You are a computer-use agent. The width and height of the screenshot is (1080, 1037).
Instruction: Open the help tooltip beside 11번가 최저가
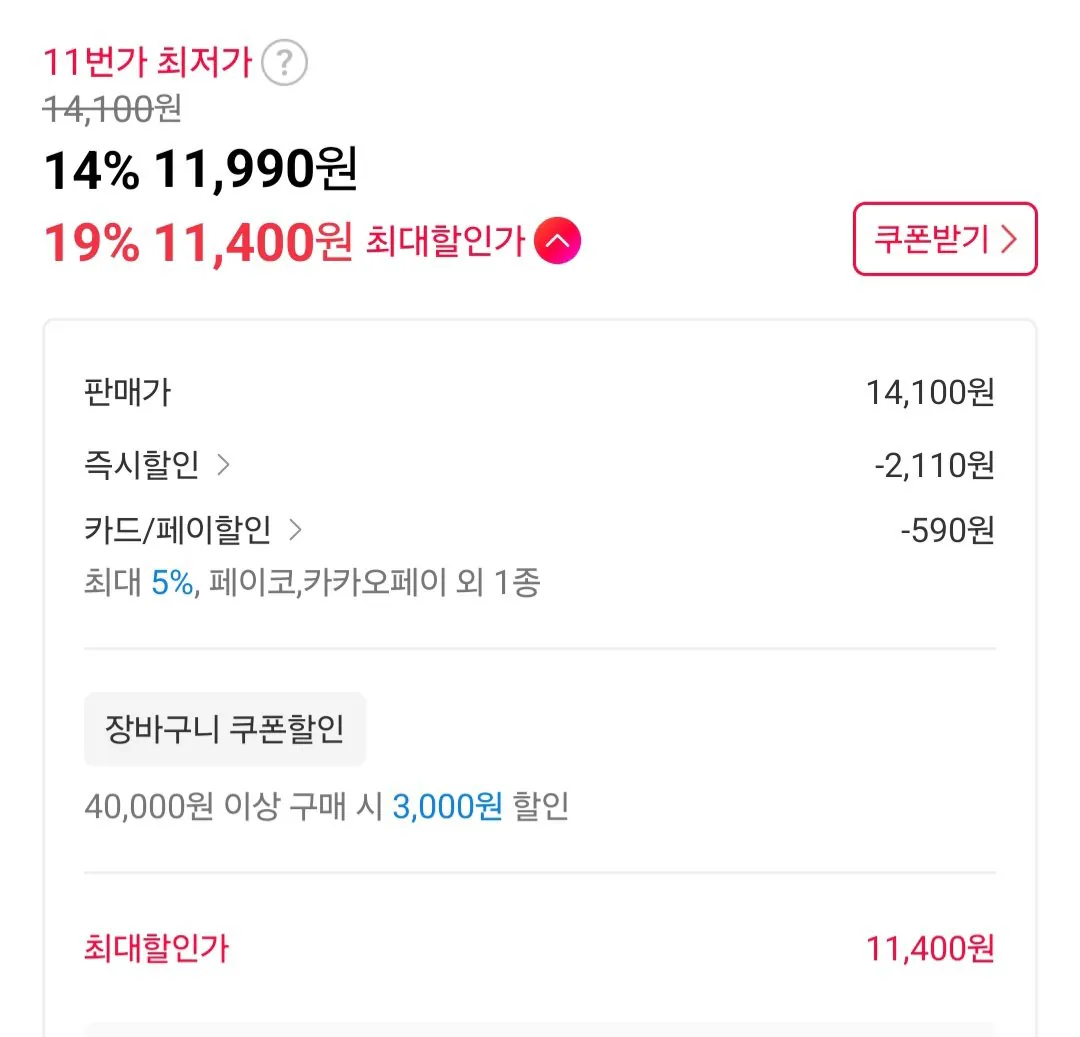coord(285,62)
